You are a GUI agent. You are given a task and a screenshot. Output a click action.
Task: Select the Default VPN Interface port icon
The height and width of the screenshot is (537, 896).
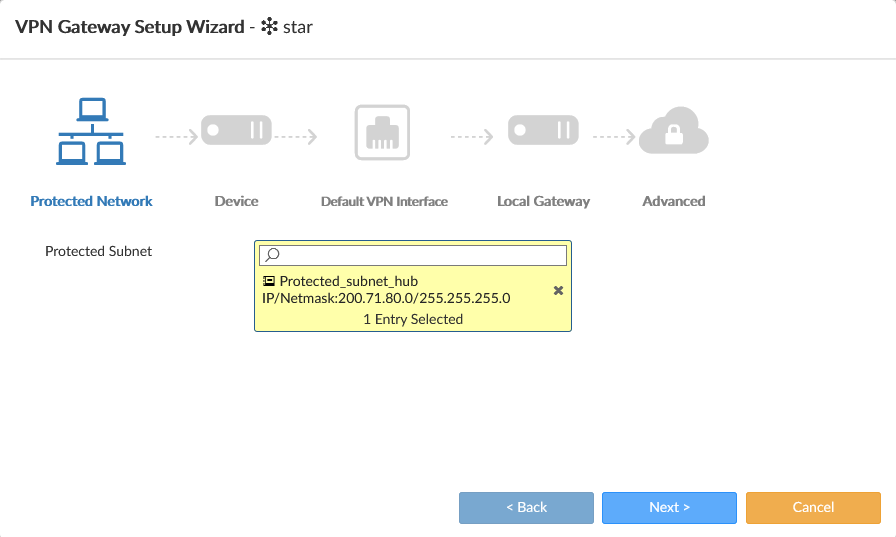coord(383,131)
